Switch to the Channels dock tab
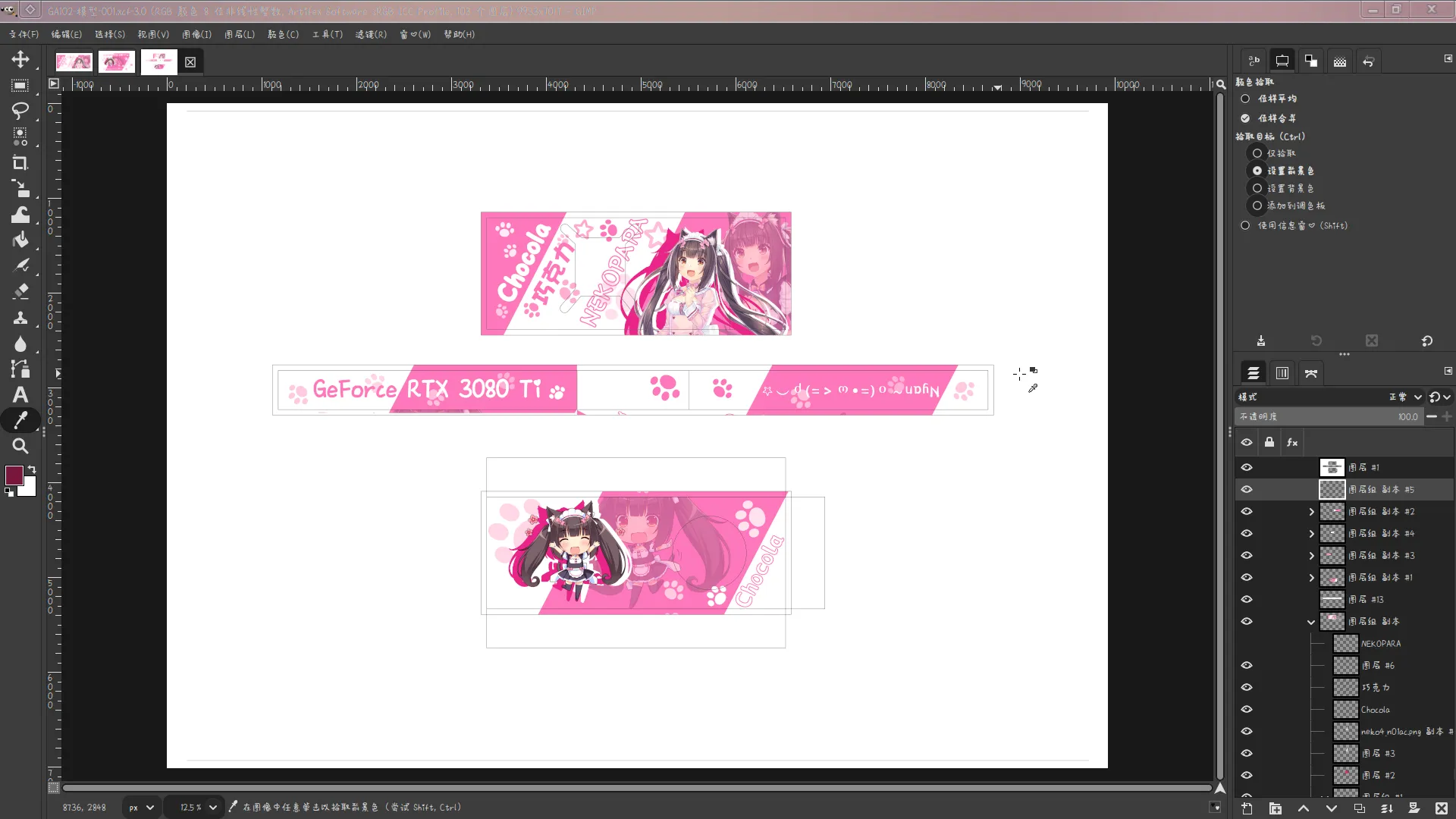The height and width of the screenshot is (819, 1456). click(1282, 373)
